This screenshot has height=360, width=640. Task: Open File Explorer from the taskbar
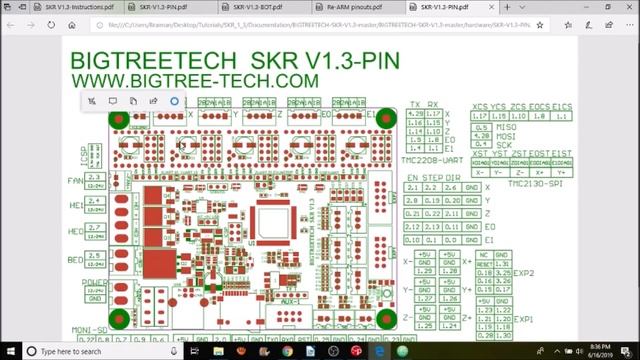point(218,351)
